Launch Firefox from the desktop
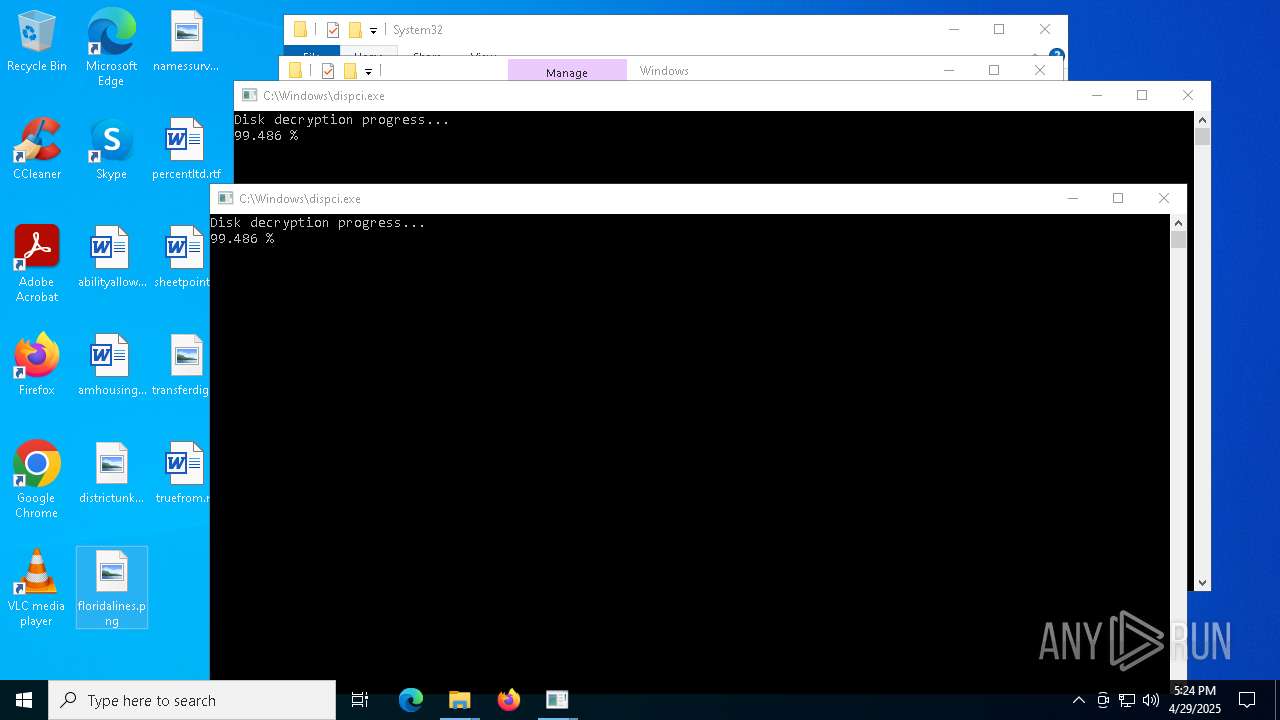 point(37,366)
